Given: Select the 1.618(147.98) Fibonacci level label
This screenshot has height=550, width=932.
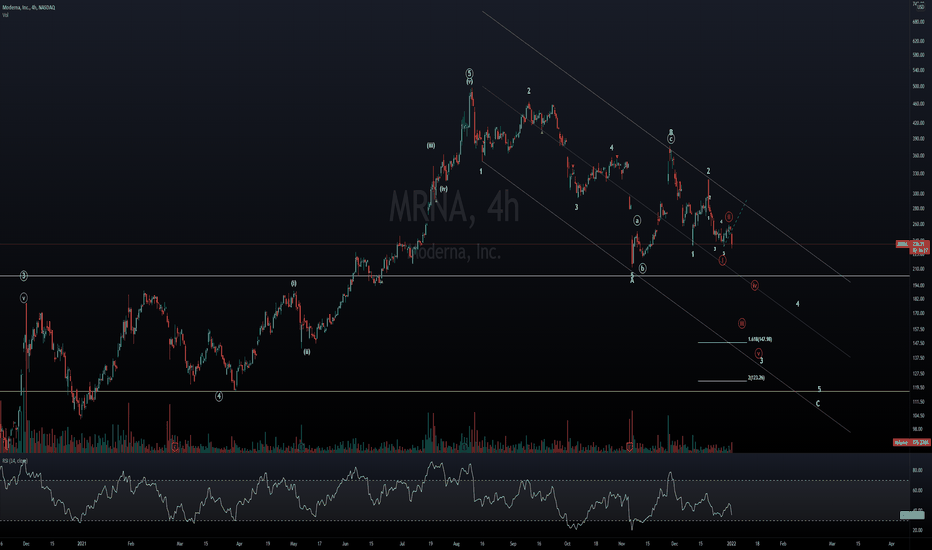Looking at the screenshot, I should [x=760, y=340].
